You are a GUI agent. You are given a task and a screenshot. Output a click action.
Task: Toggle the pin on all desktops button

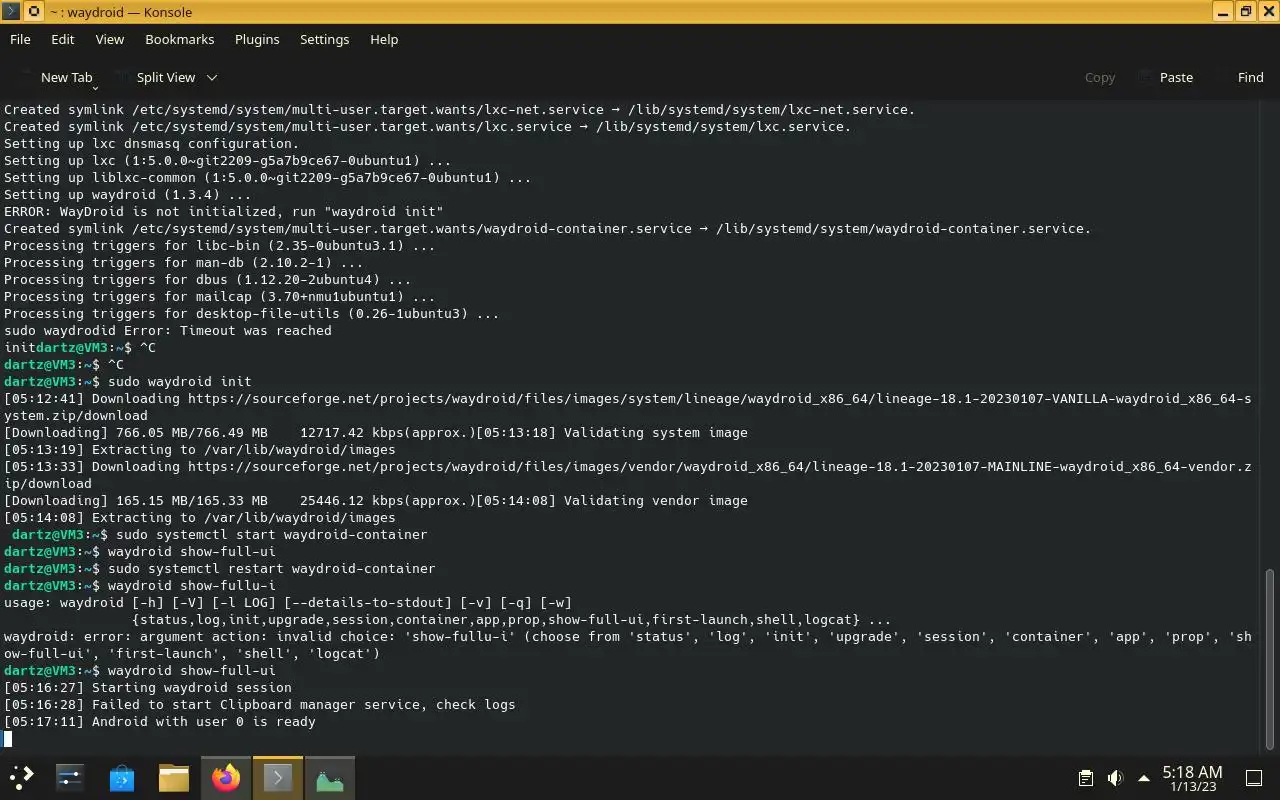(33, 12)
